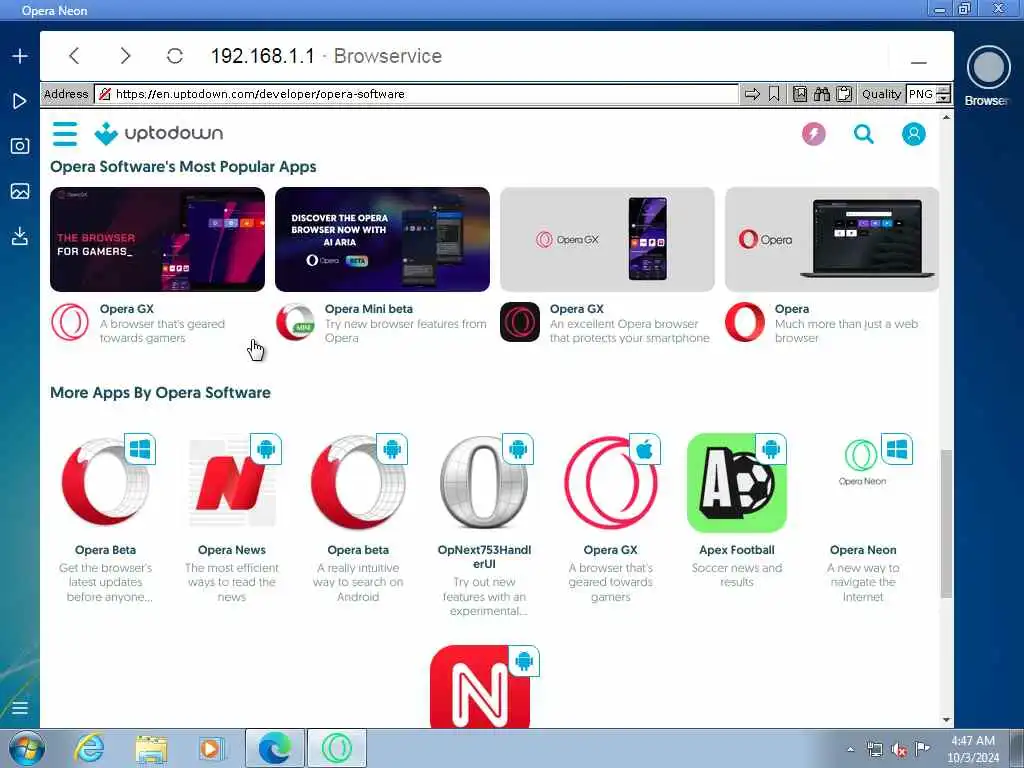1024x768 pixels.
Task: Click the address URL field
Action: pos(416,94)
